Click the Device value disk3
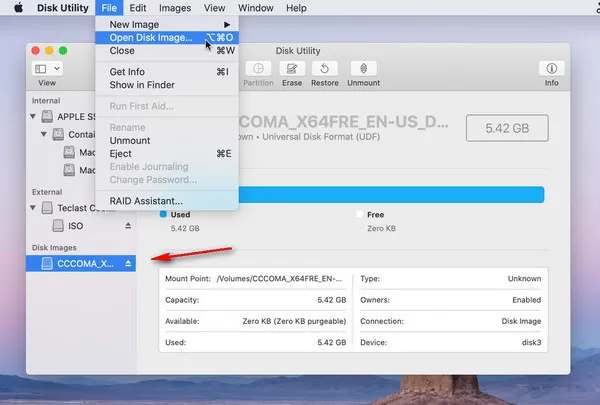Screen dimensions: 600x405 pos(531,342)
